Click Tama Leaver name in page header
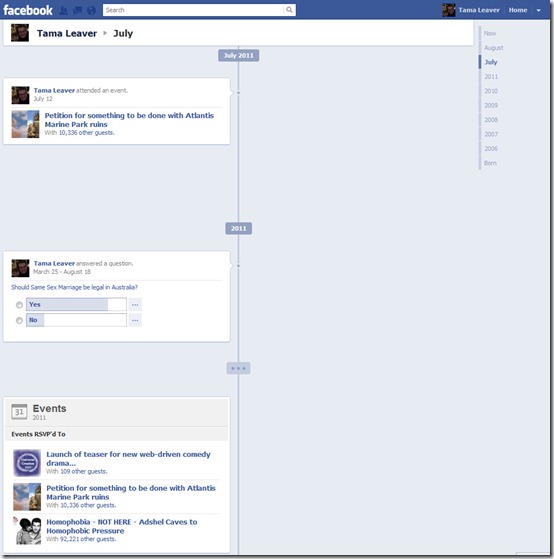 (67, 33)
